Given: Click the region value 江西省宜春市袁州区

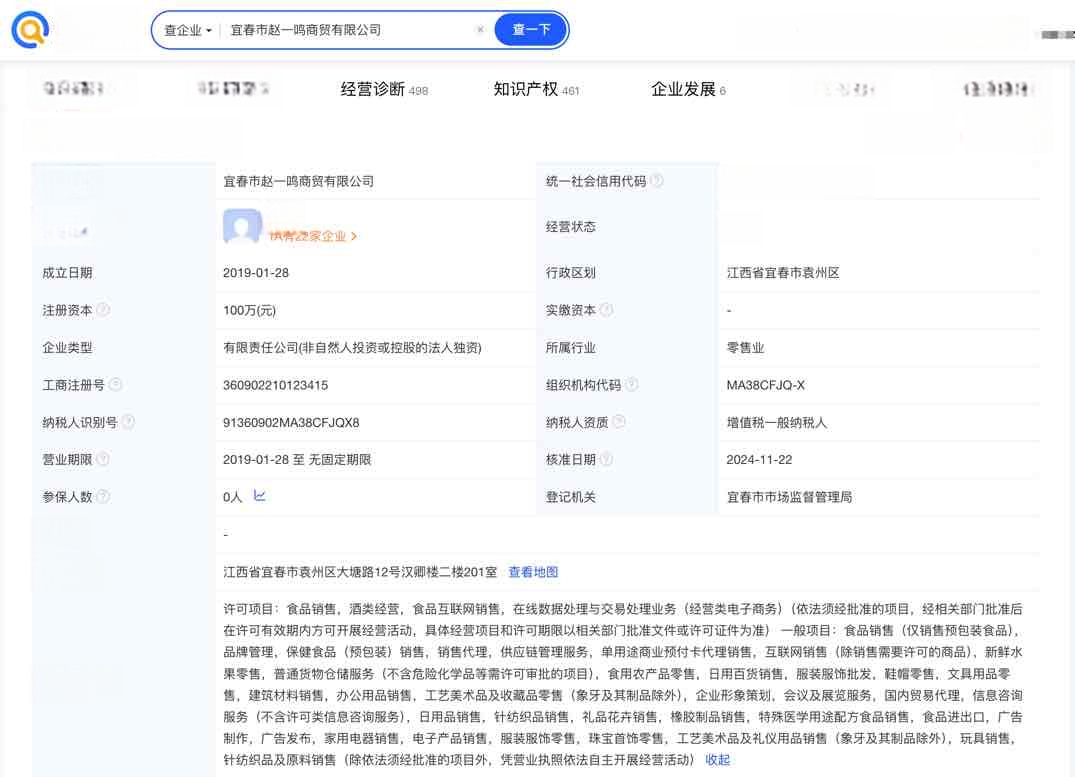Looking at the screenshot, I should coord(783,273).
